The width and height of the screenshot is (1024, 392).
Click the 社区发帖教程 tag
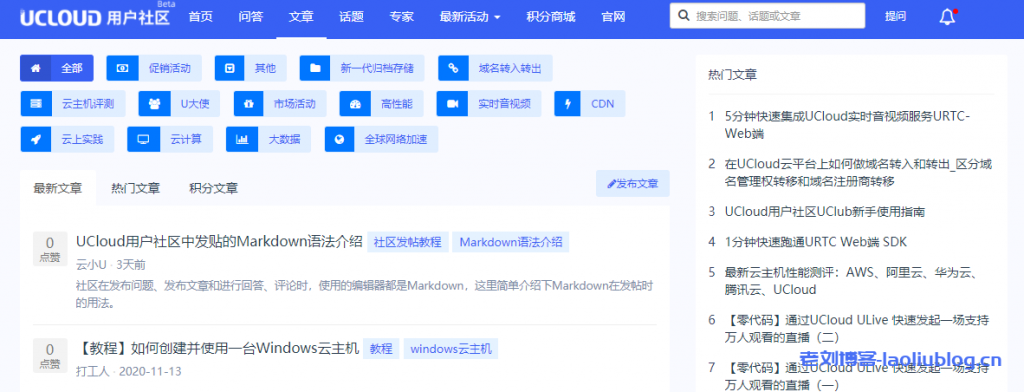click(x=408, y=242)
